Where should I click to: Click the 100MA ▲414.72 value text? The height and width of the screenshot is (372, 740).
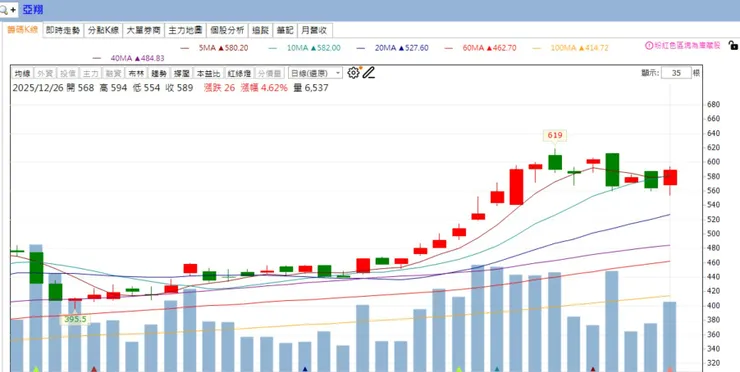580,48
